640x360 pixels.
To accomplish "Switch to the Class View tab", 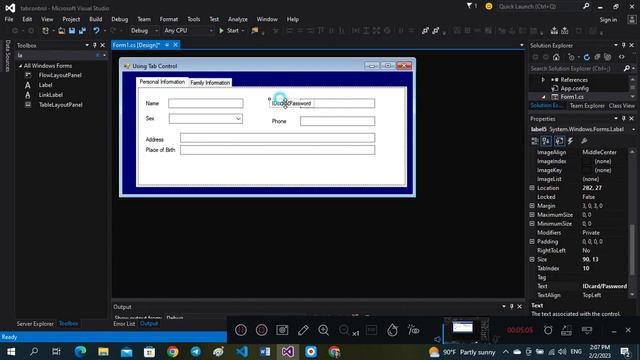I will (x=621, y=106).
